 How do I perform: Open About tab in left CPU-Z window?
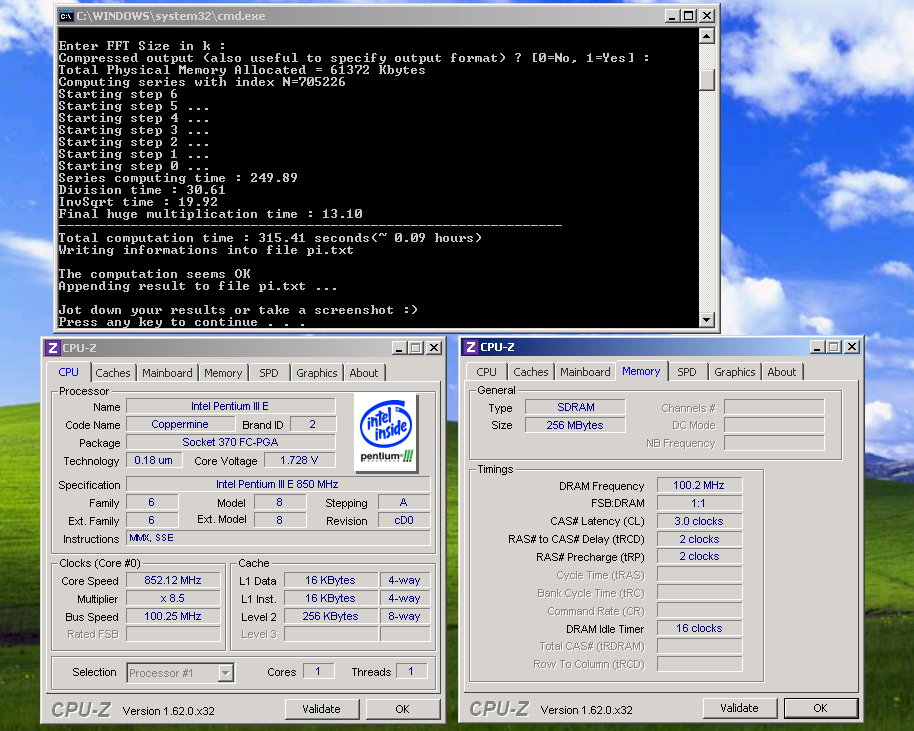click(364, 373)
